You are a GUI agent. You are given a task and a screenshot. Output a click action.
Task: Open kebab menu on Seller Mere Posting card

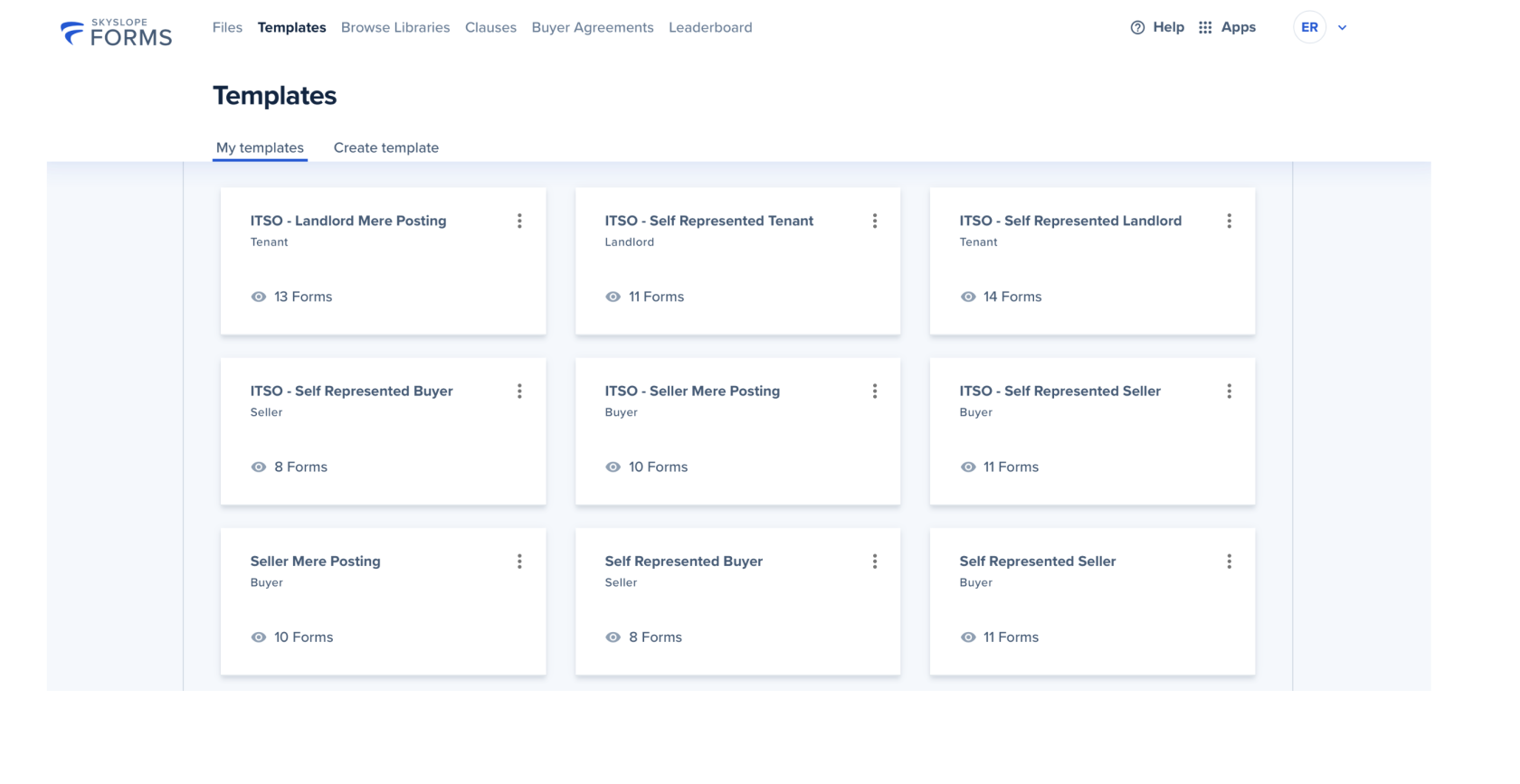519,562
